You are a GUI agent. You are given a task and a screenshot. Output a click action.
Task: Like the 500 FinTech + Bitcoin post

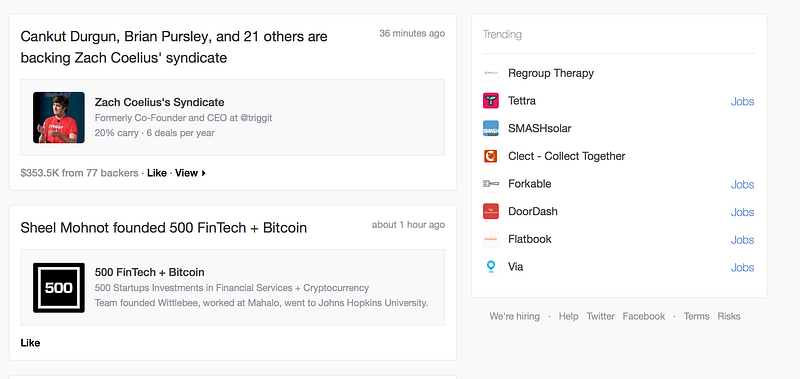click(30, 343)
